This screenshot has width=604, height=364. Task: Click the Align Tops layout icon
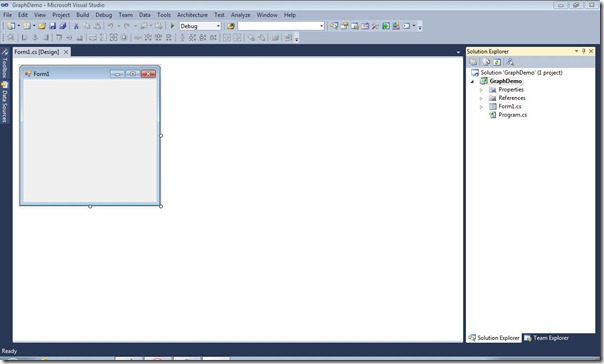(59, 37)
